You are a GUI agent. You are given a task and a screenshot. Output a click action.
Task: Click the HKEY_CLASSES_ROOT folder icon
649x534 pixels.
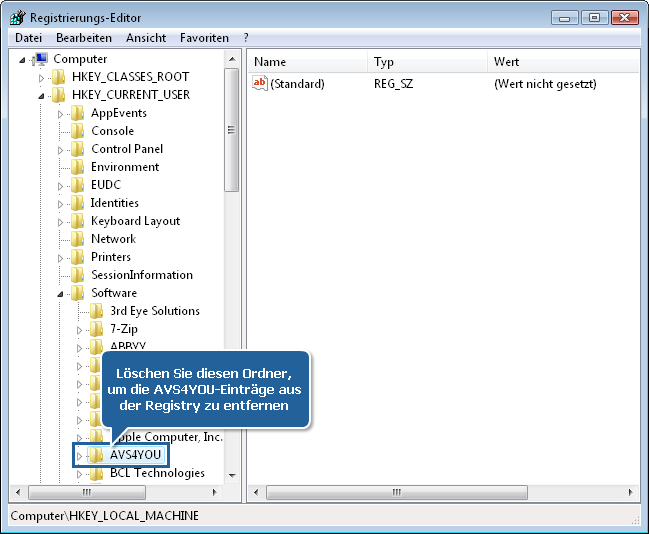point(59,77)
